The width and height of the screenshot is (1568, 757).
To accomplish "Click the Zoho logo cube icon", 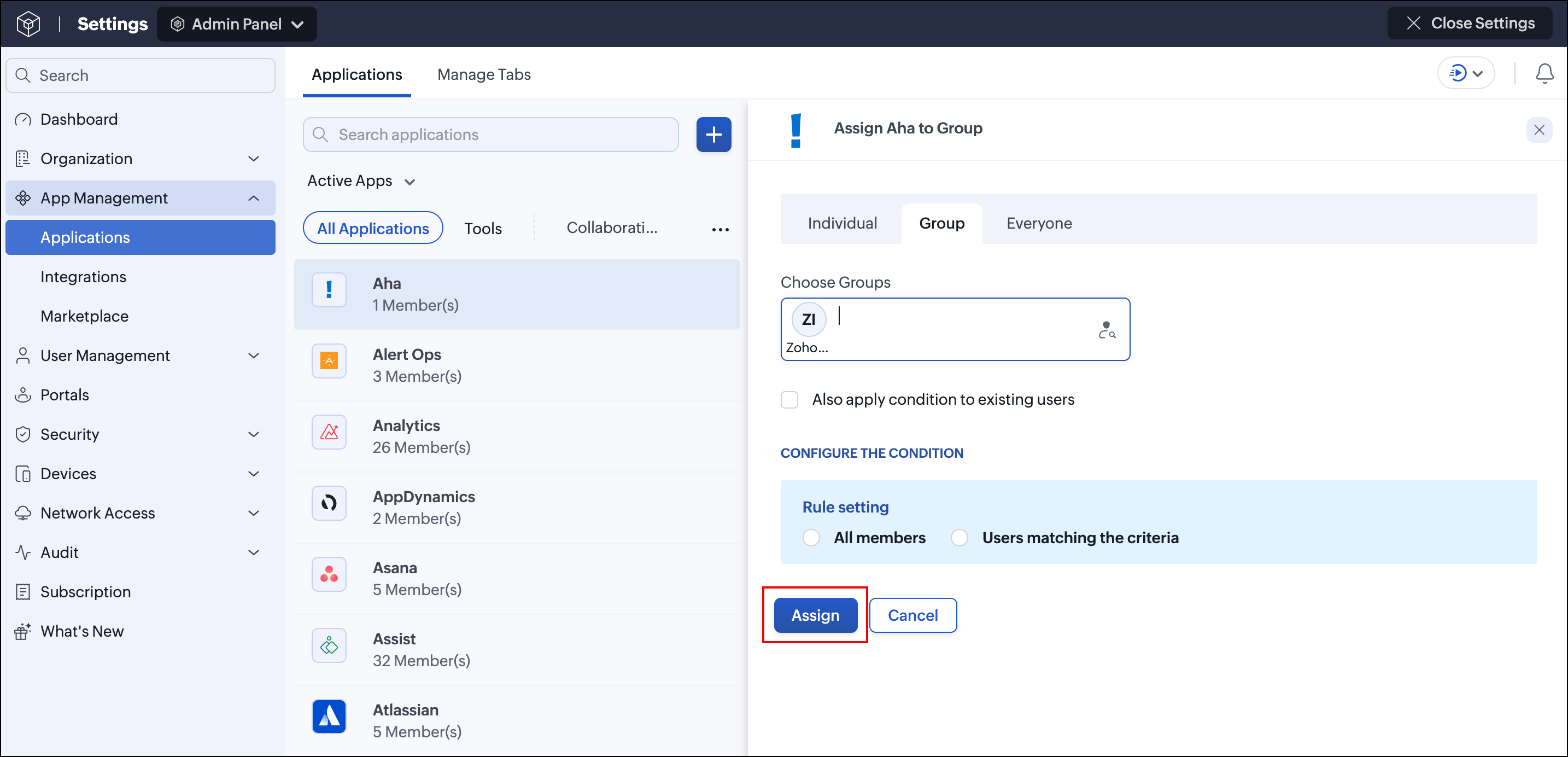I will 28,24.
